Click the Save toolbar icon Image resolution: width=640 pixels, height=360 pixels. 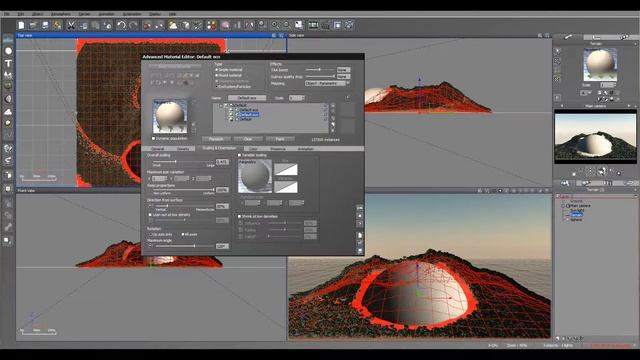(x=45, y=25)
